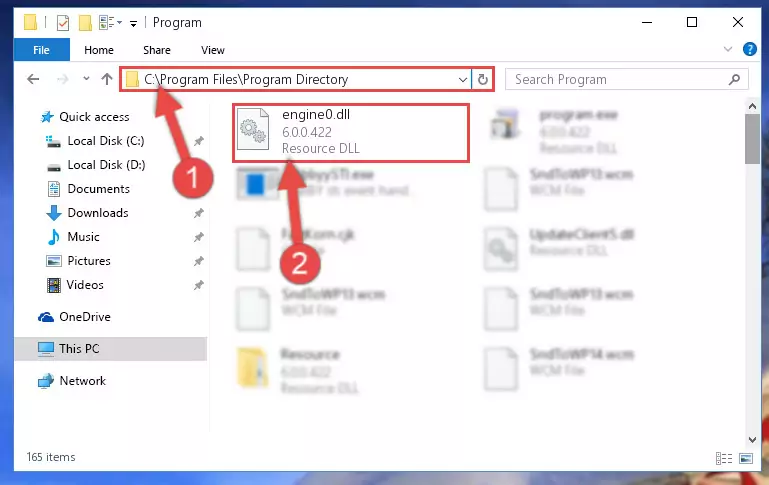
Task: Click the Network computer icon
Action: [46, 381]
